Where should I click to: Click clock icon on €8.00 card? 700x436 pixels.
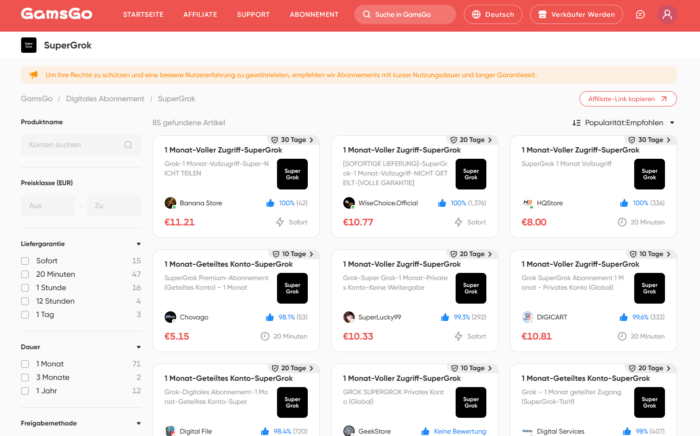coord(622,222)
